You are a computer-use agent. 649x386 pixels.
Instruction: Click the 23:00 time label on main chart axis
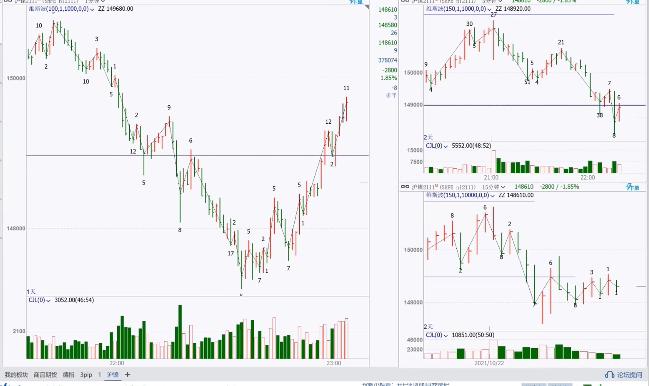[334, 363]
